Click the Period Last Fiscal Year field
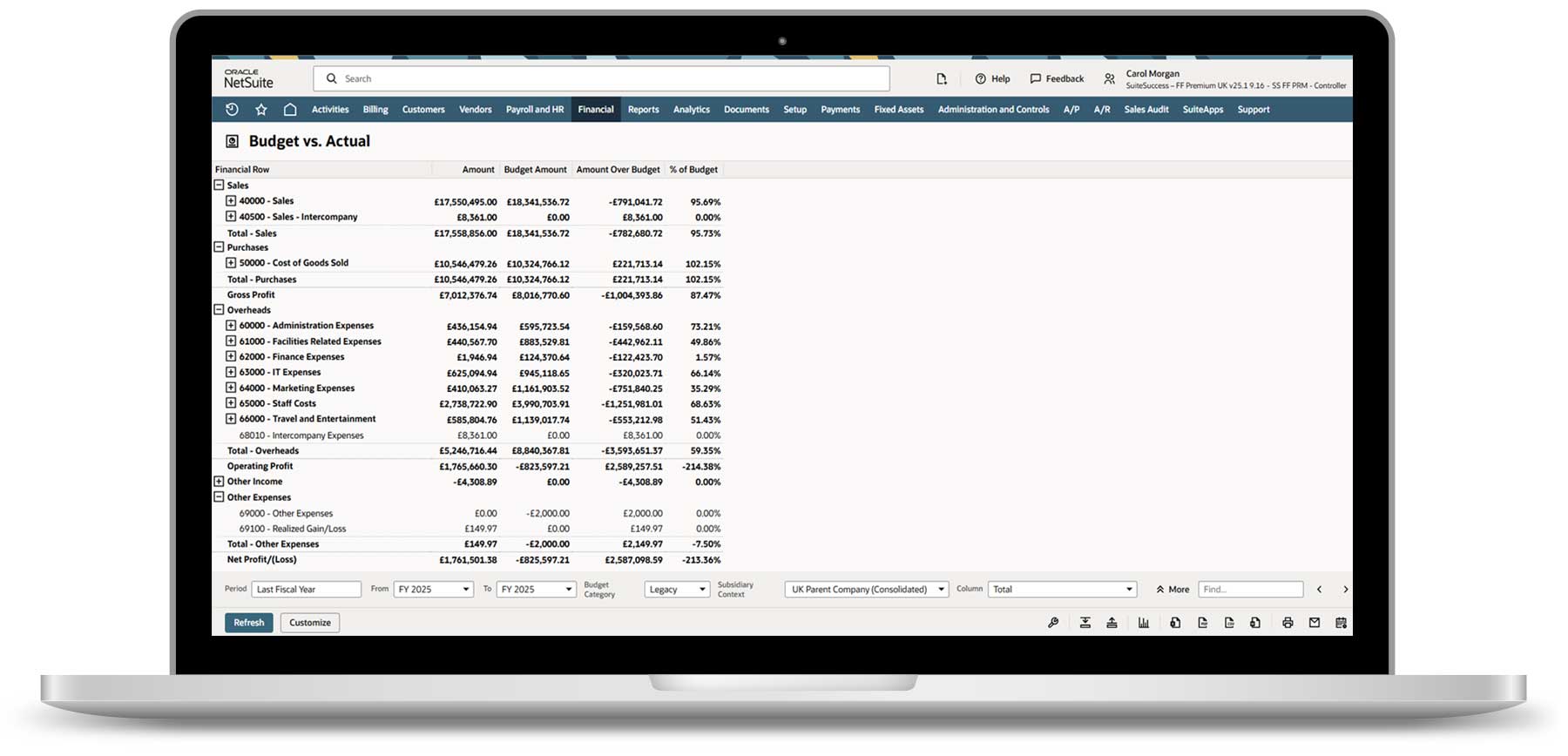This screenshot has width=1568, height=756. (307, 590)
